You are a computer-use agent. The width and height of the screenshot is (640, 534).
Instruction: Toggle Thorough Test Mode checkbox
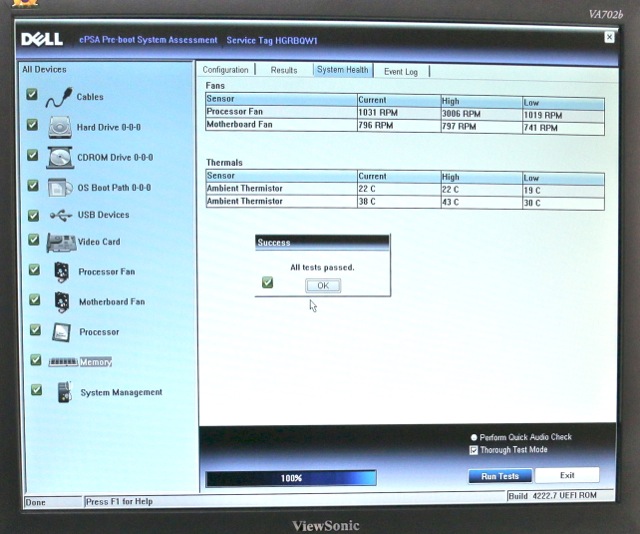[x=473, y=450]
